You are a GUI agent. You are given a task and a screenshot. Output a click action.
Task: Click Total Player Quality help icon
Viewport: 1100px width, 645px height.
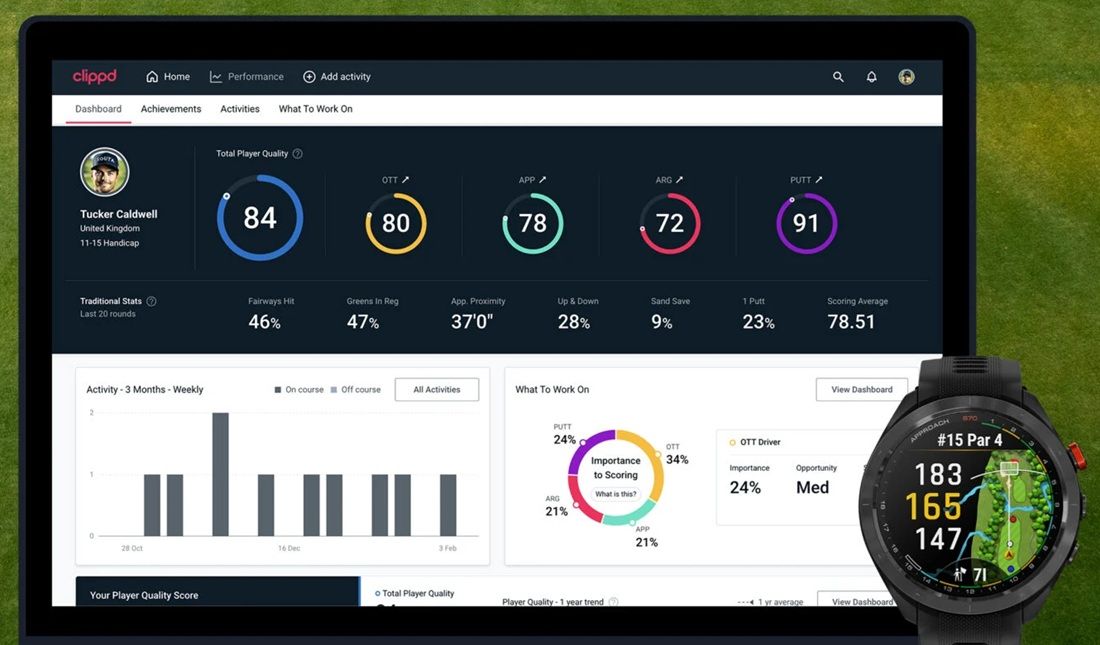pos(297,154)
